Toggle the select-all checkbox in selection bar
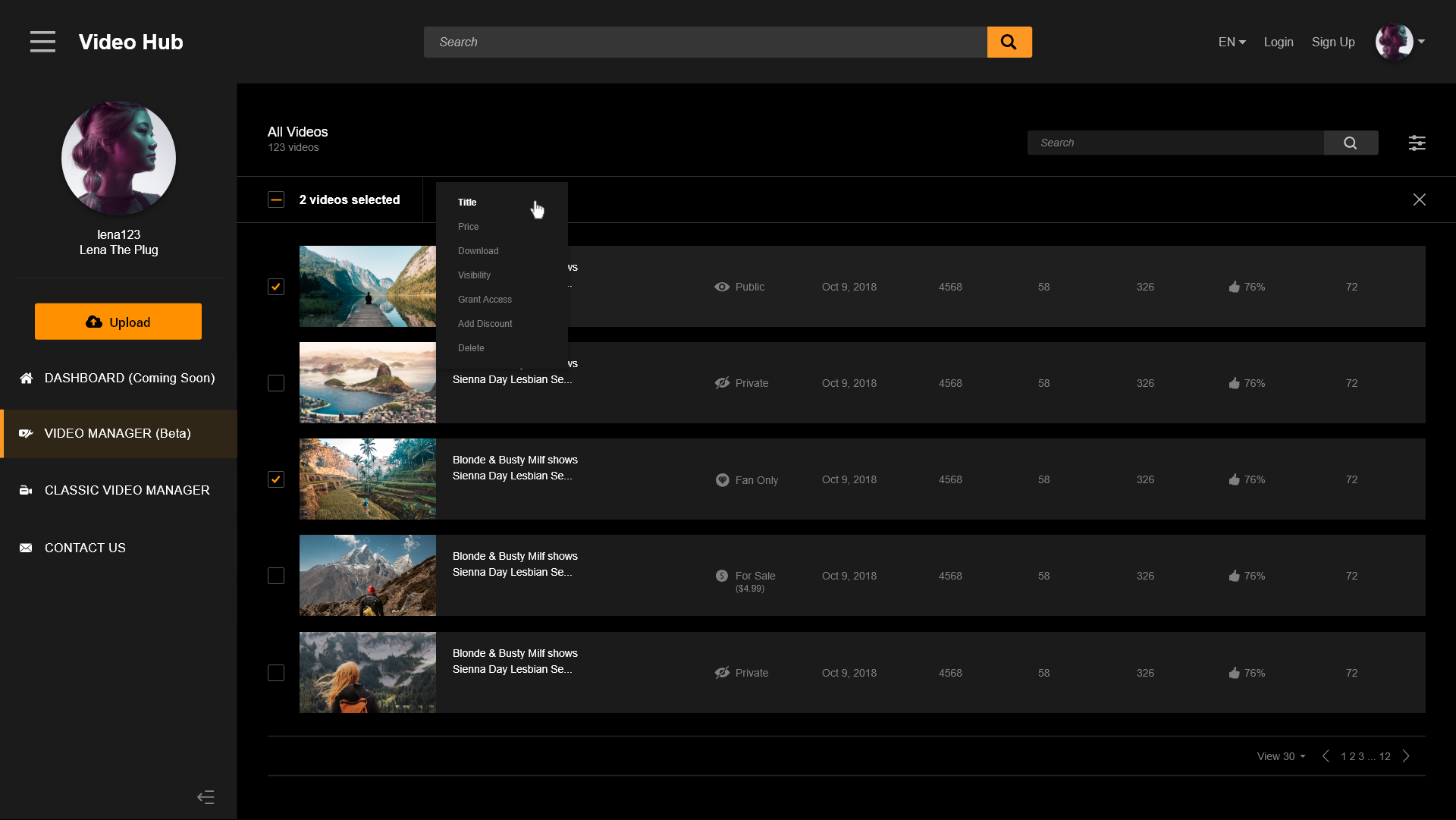Screen dimensions: 1456x820 [276, 200]
